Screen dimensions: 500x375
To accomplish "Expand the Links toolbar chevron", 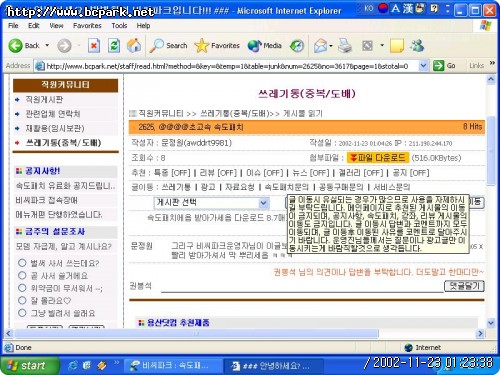I will pyautogui.click(x=492, y=63).
